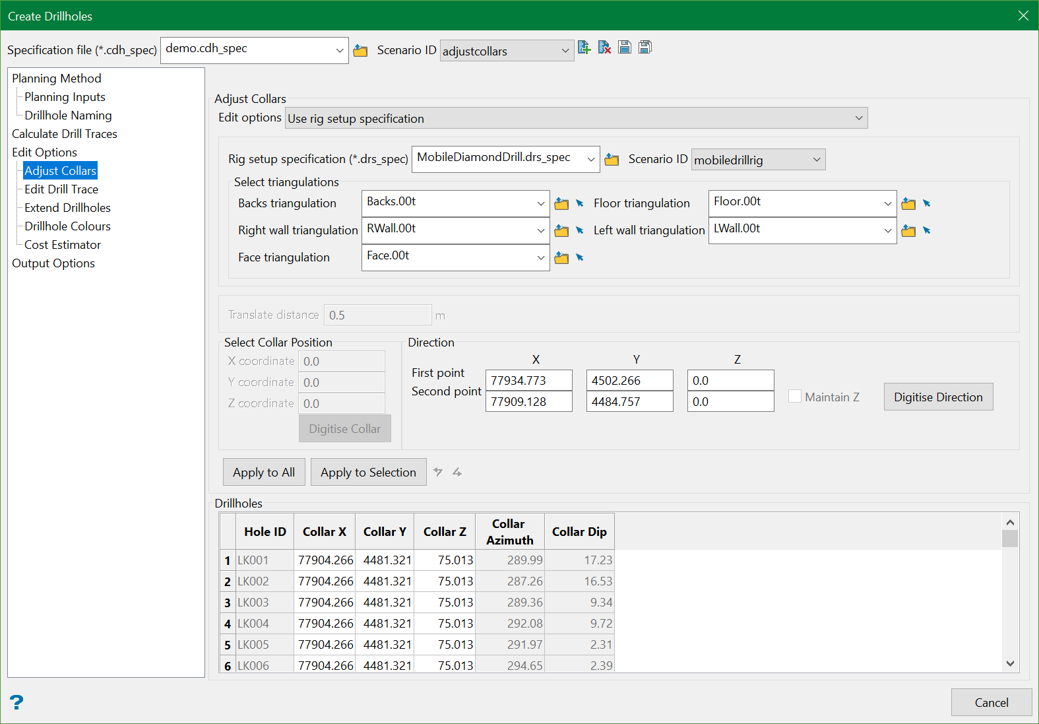Image resolution: width=1039 pixels, height=724 pixels.
Task: Enable the Maintain Z checkbox
Action: (x=795, y=397)
